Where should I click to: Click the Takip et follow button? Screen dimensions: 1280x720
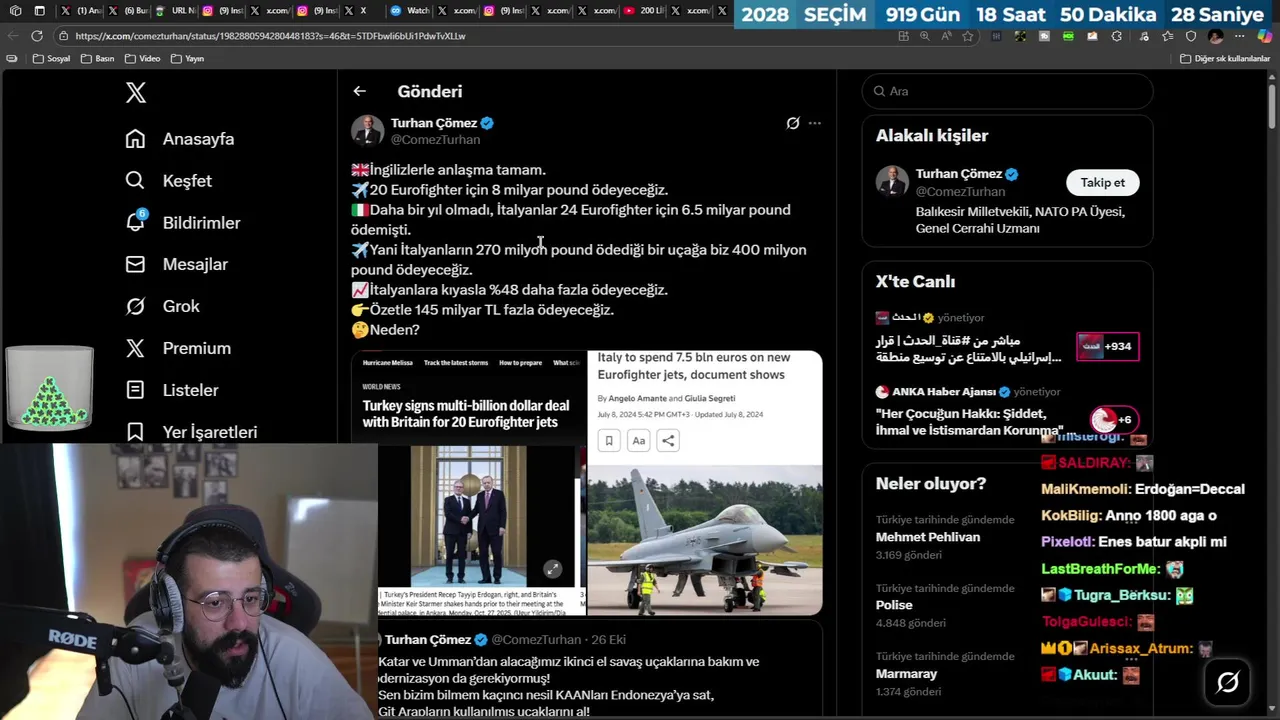1103,183
